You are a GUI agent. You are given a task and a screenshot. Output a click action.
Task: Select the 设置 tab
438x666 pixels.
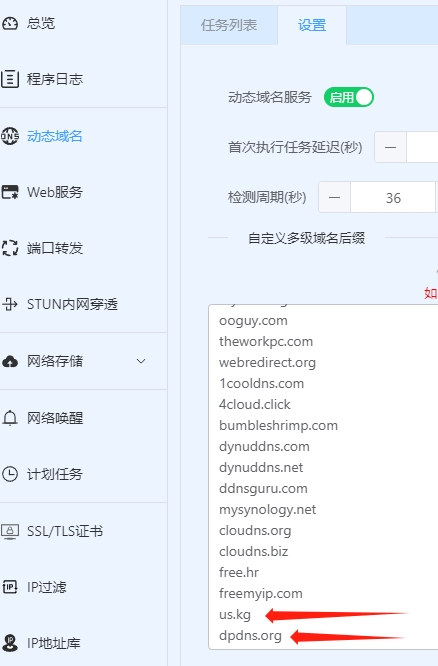tap(312, 25)
